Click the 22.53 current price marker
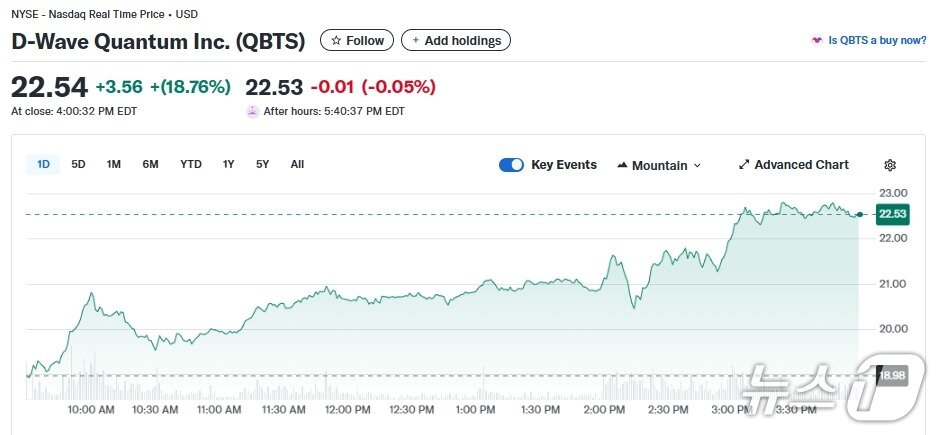Screen dimensions: 939x435 pos(890,214)
